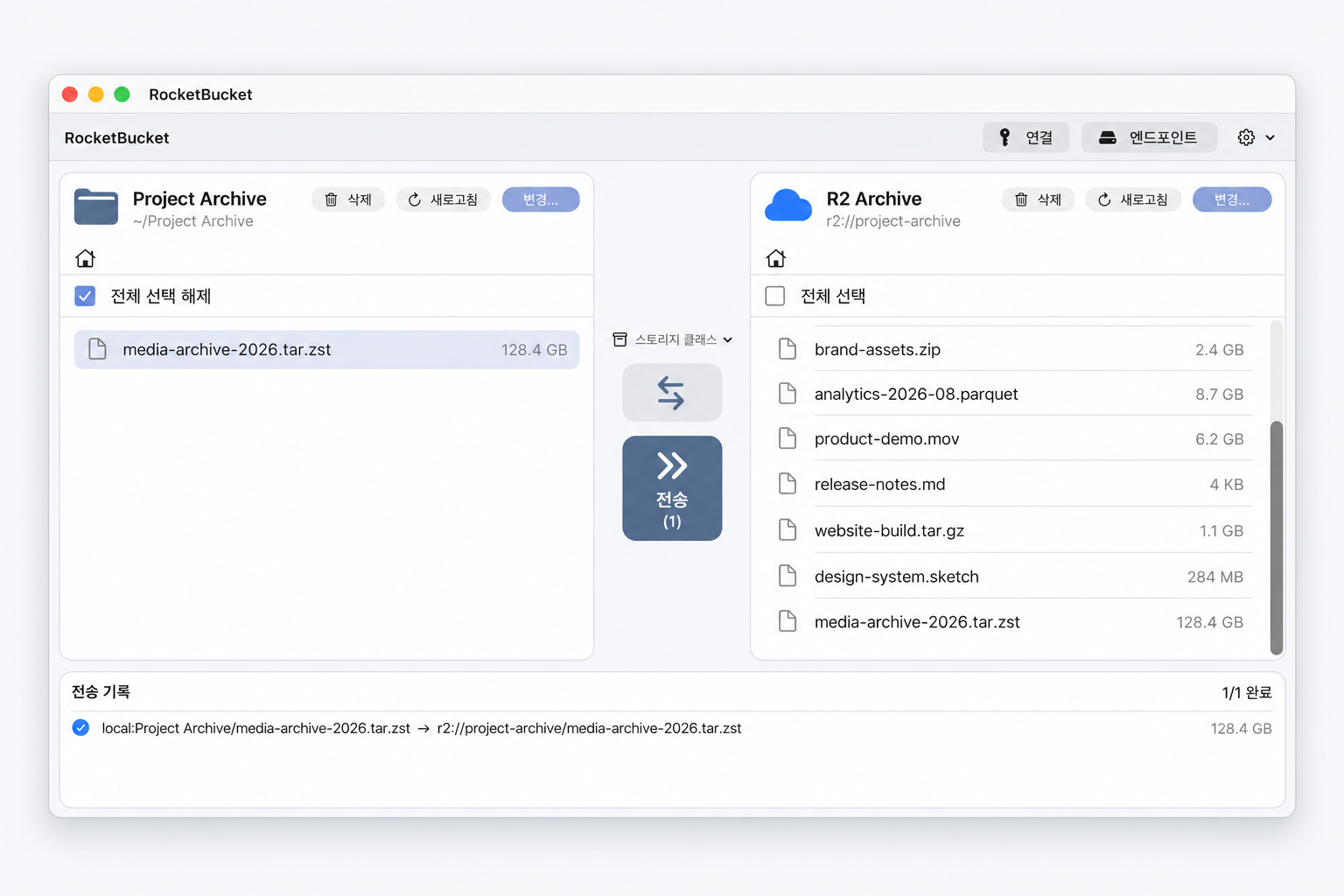1344x896 pixels.
Task: Click the design-system.sketch file icon
Action: 787,577
